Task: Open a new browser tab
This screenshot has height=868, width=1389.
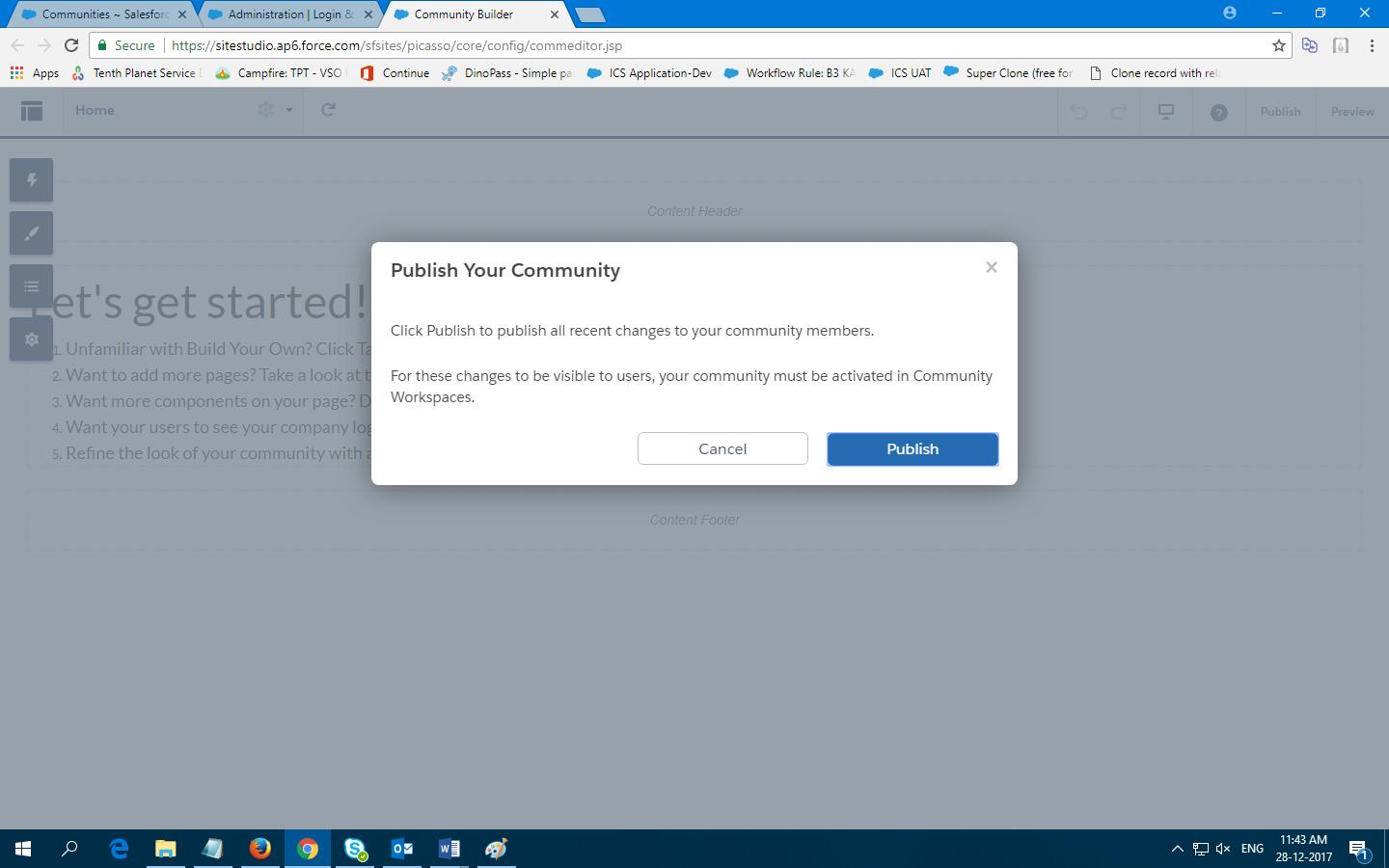Action: [x=589, y=14]
